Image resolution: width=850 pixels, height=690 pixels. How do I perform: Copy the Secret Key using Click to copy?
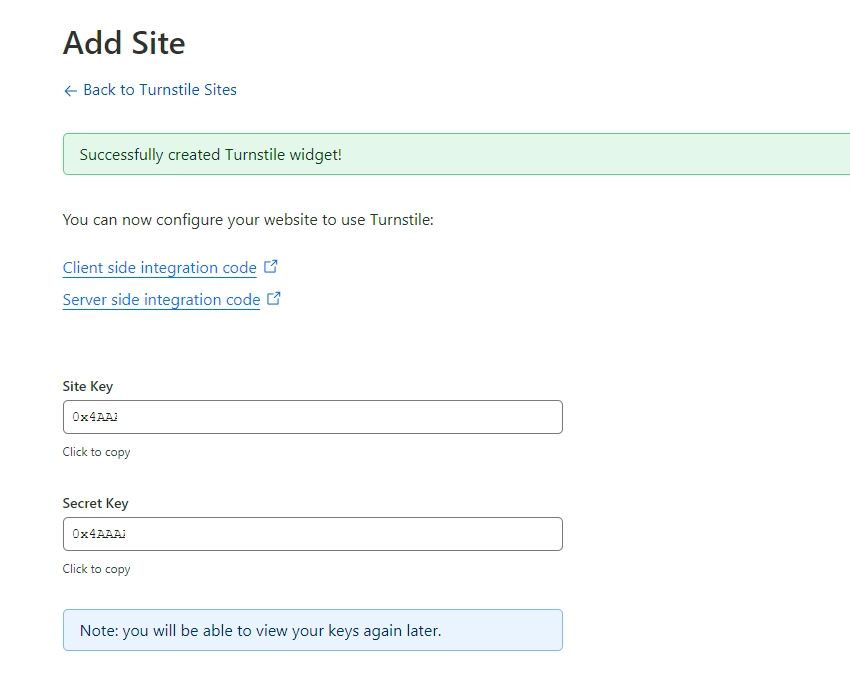[x=96, y=568]
